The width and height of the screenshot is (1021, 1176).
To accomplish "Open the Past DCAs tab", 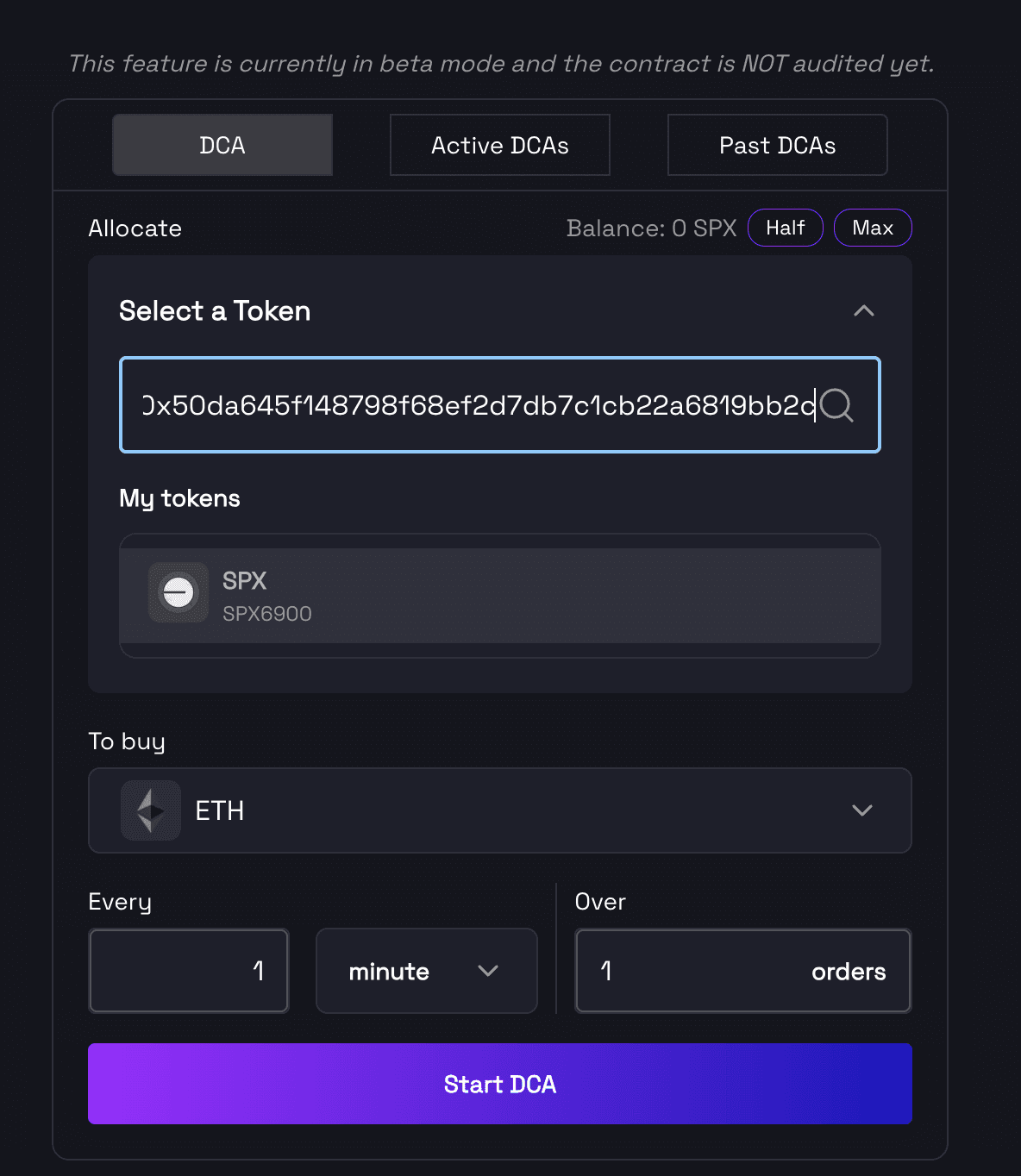I will coord(776,145).
